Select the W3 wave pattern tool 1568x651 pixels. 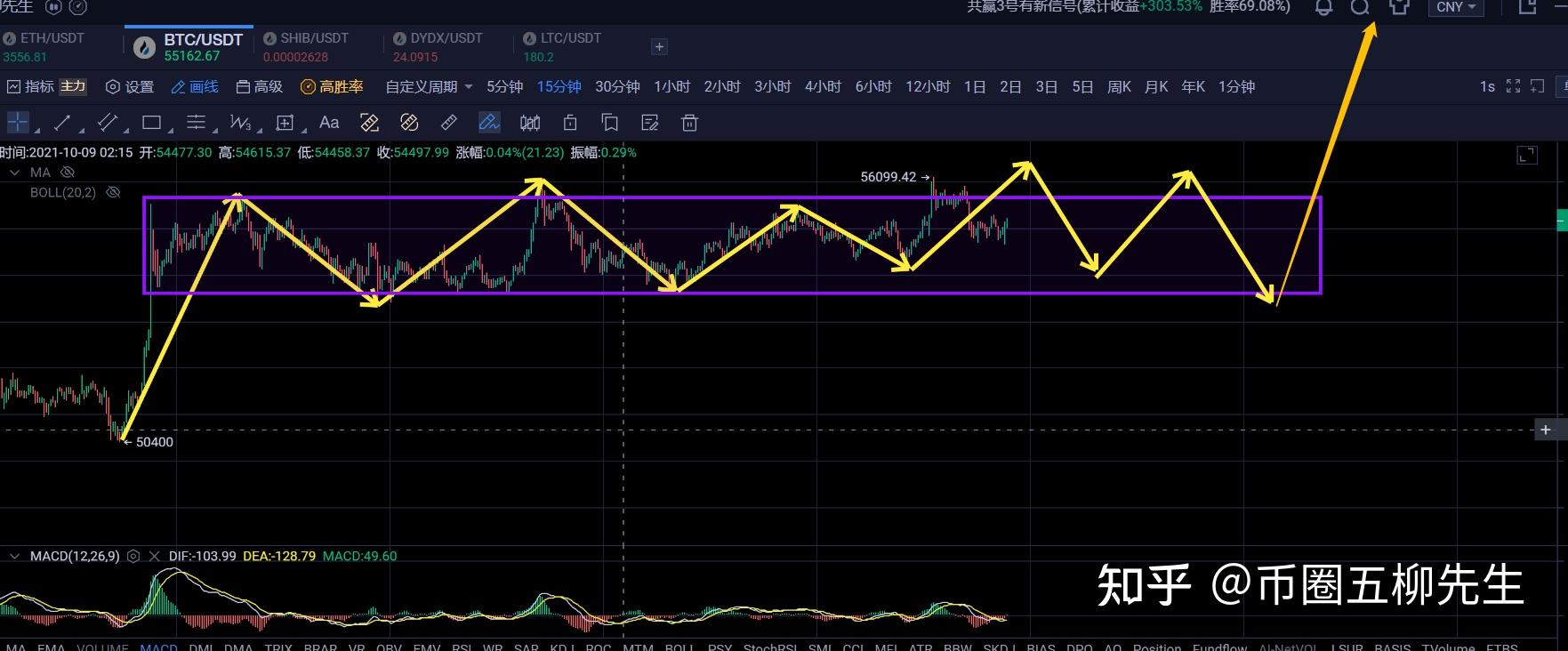(240, 123)
